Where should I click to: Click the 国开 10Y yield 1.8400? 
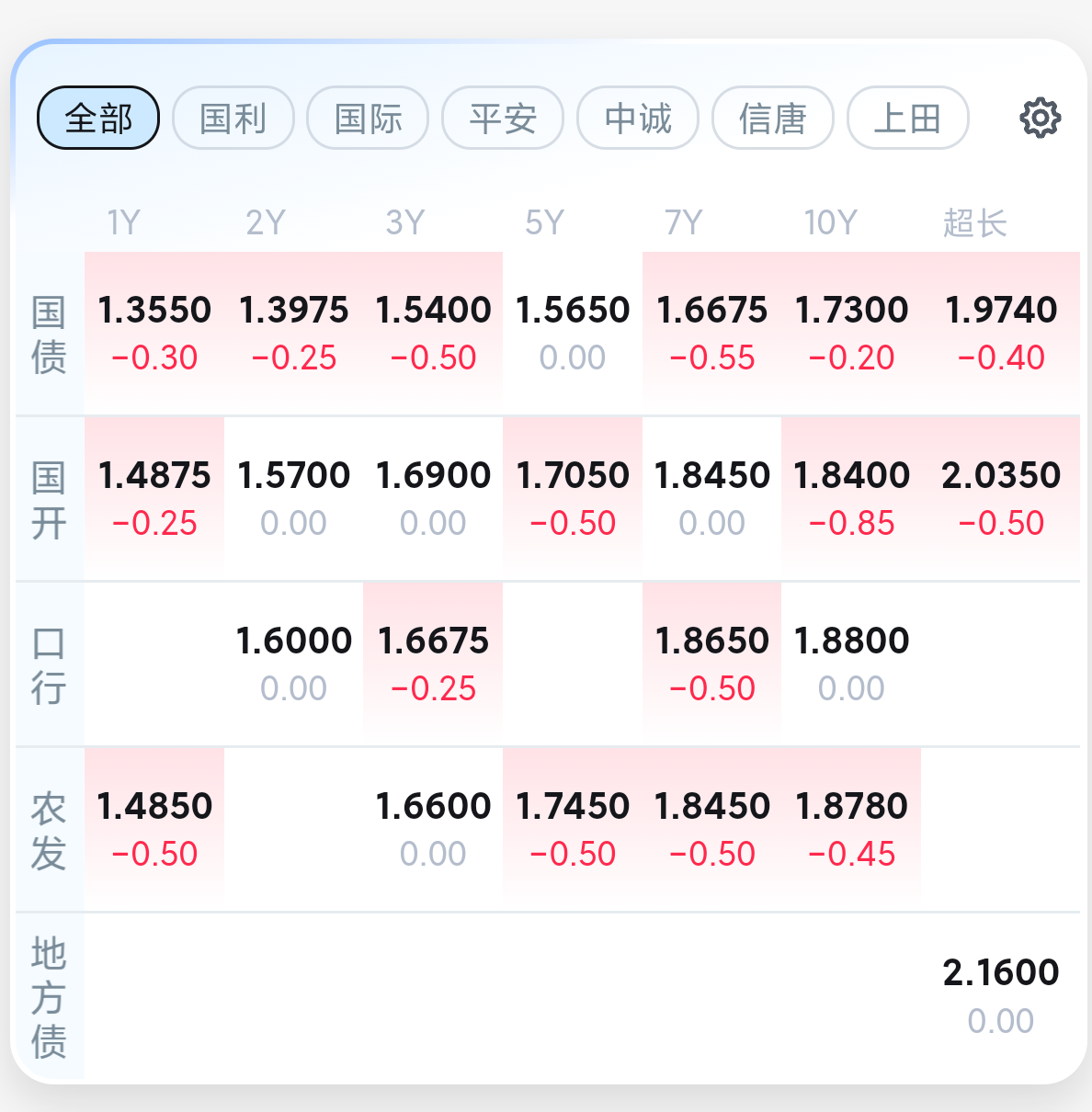851,498
